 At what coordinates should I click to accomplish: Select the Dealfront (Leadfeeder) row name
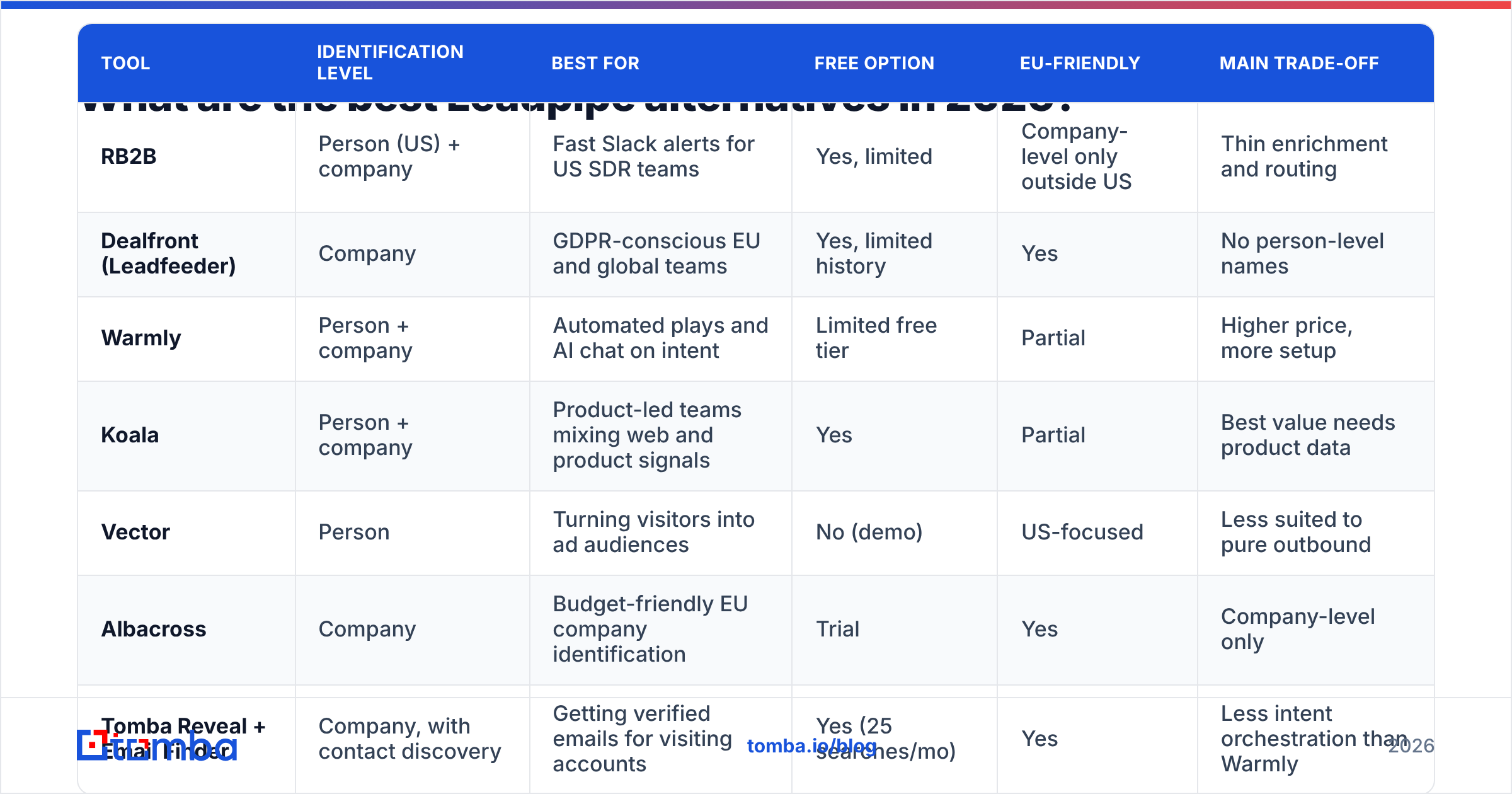[x=168, y=253]
